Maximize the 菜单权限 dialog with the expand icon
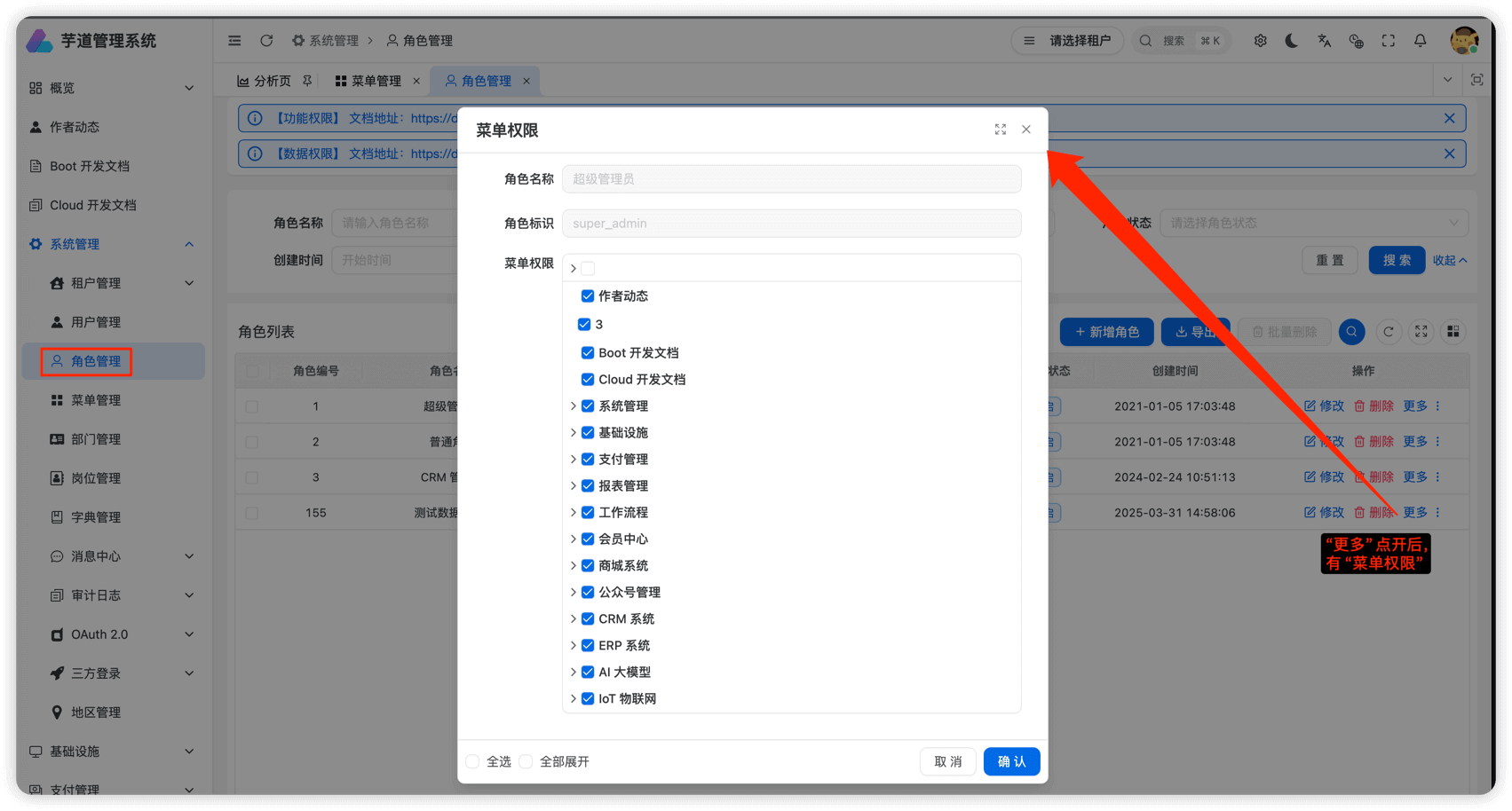 (x=1000, y=130)
